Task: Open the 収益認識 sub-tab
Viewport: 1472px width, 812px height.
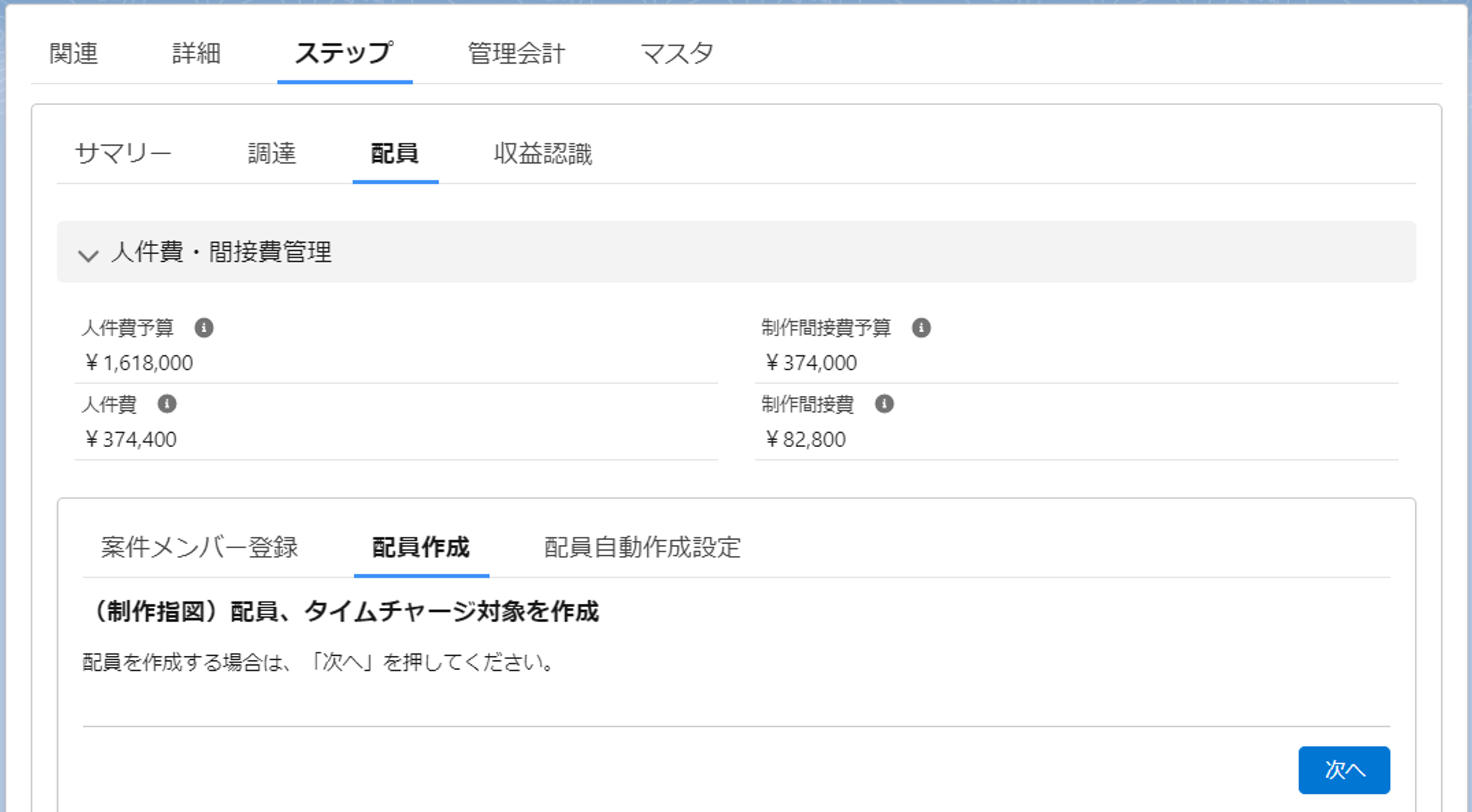Action: pyautogui.click(x=543, y=154)
